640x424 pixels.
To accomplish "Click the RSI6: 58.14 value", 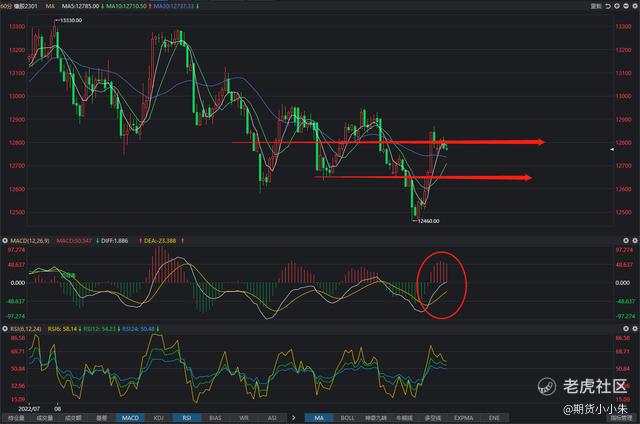I will pyautogui.click(x=62, y=329).
